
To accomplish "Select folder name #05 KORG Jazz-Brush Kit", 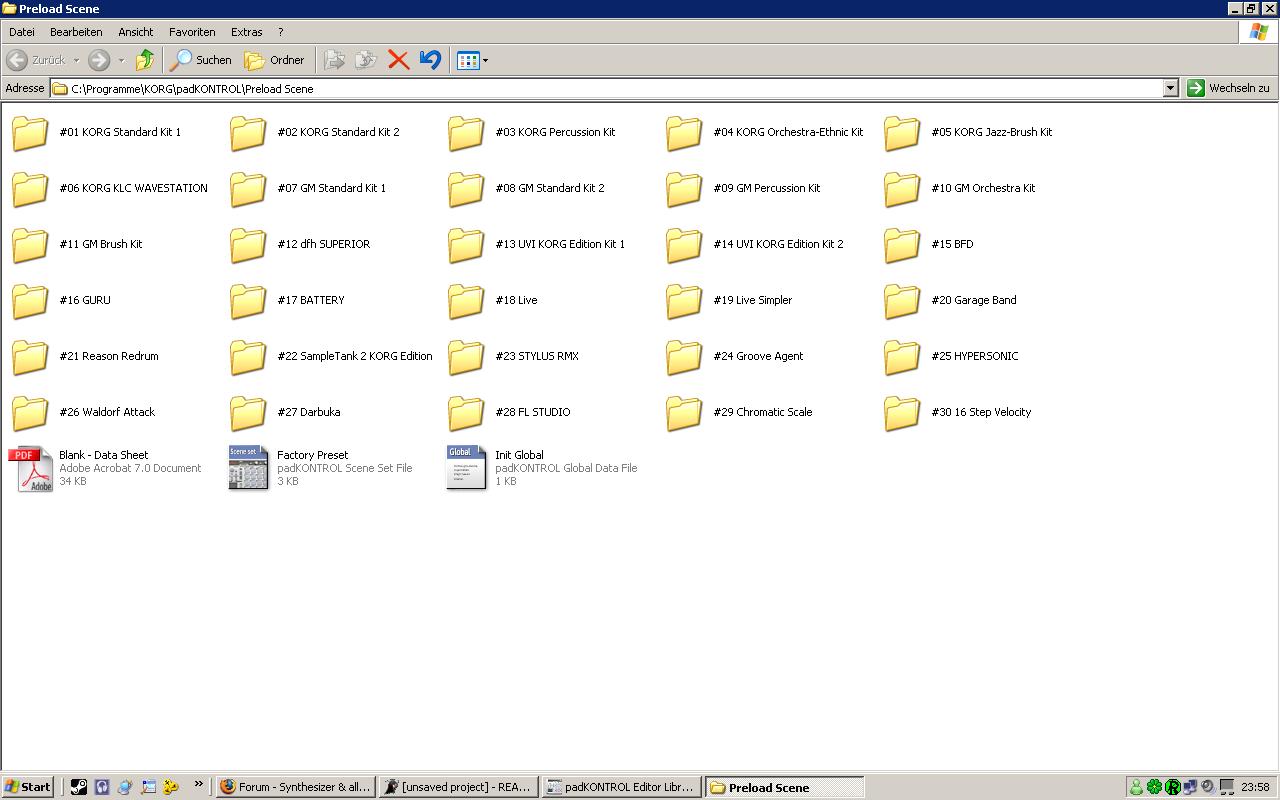I will coord(992,132).
